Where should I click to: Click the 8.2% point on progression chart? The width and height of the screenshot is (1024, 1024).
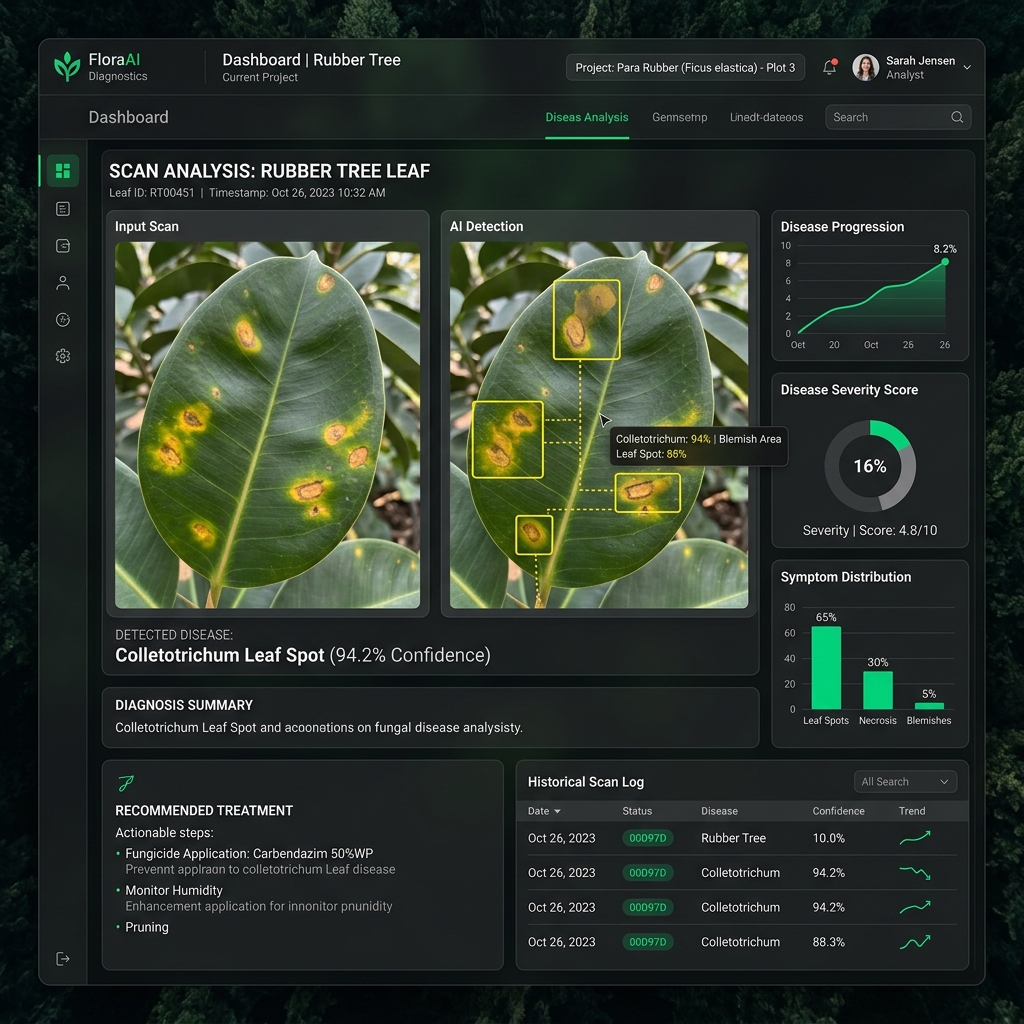pyautogui.click(x=944, y=262)
